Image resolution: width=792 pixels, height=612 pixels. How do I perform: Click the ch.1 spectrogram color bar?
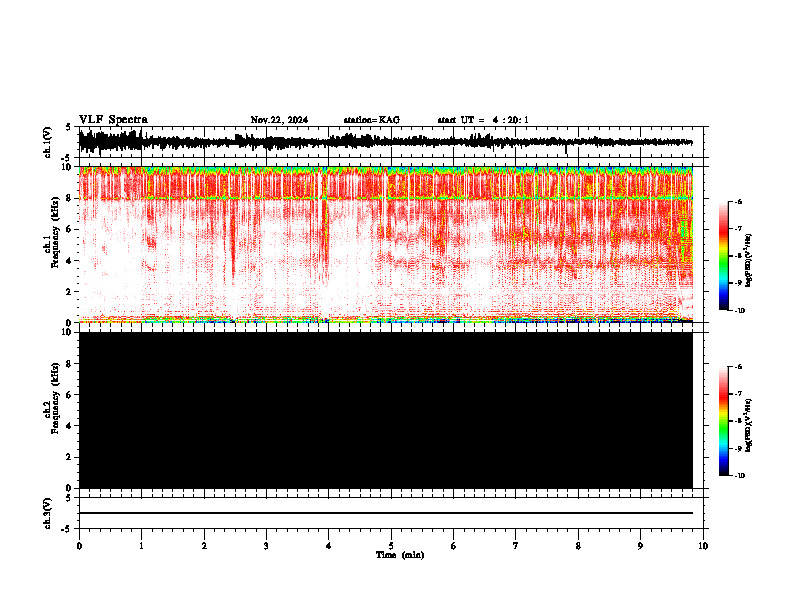coord(723,256)
